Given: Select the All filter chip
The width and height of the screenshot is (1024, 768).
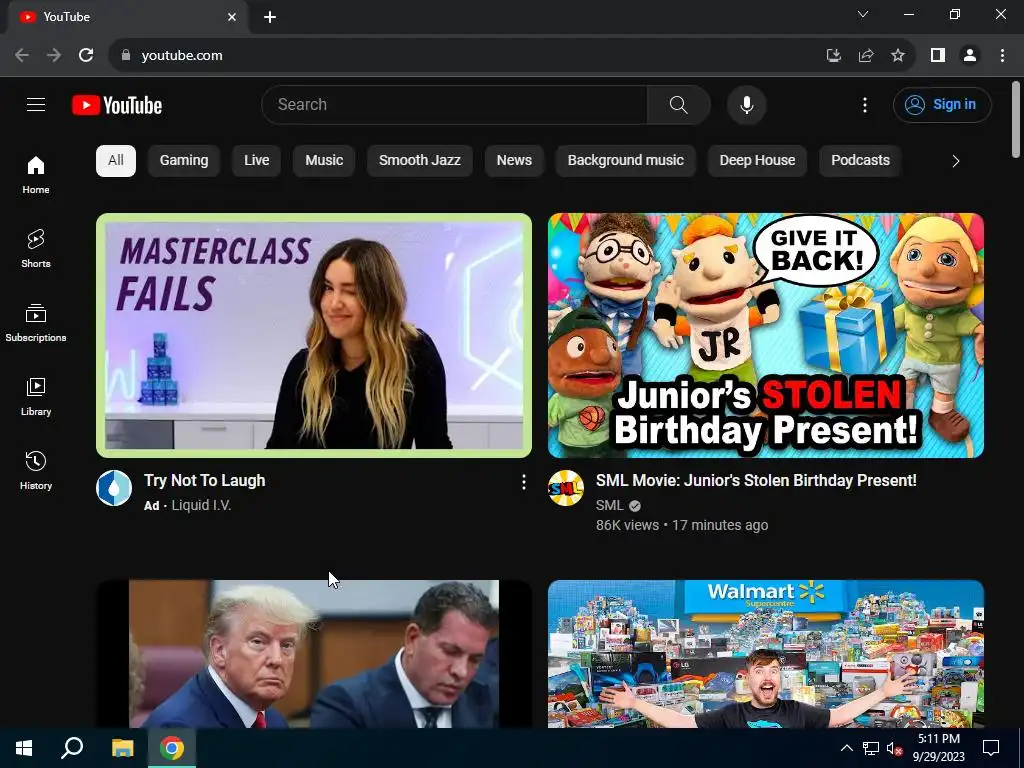Looking at the screenshot, I should (x=116, y=161).
